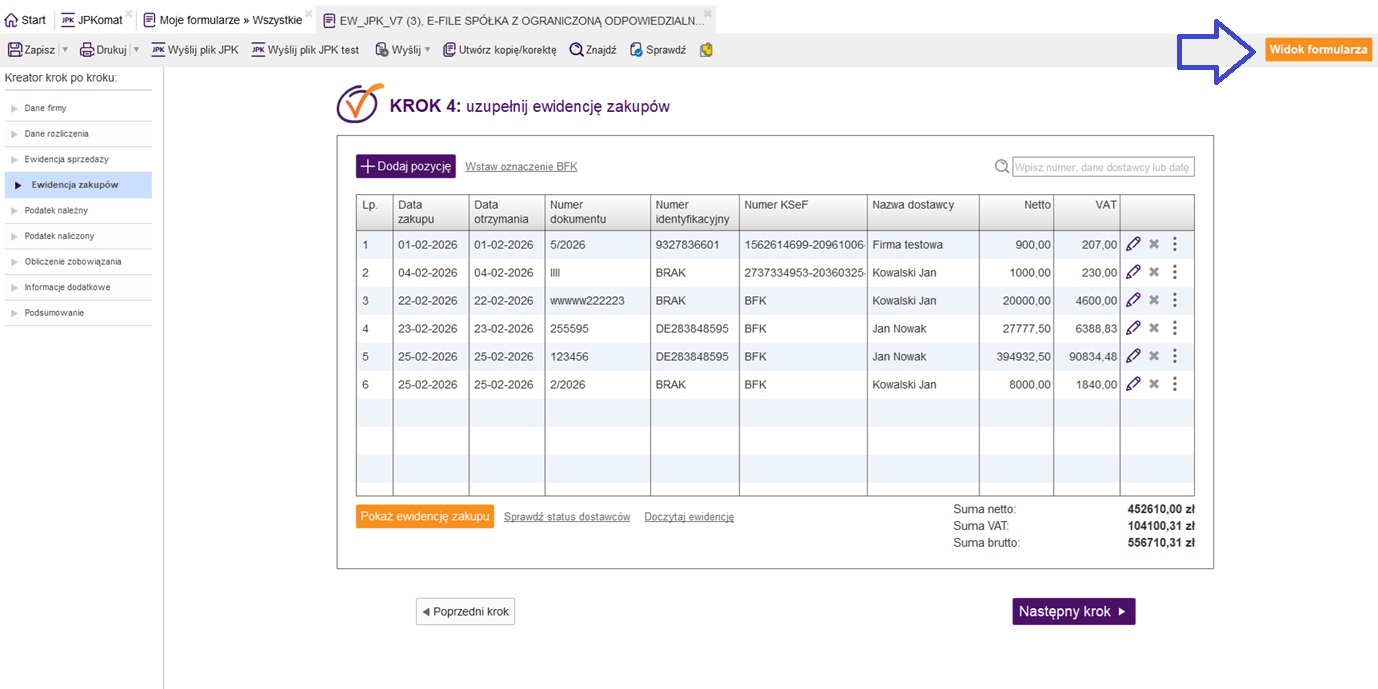Open the three-dot menu for row 6

pos(1174,384)
